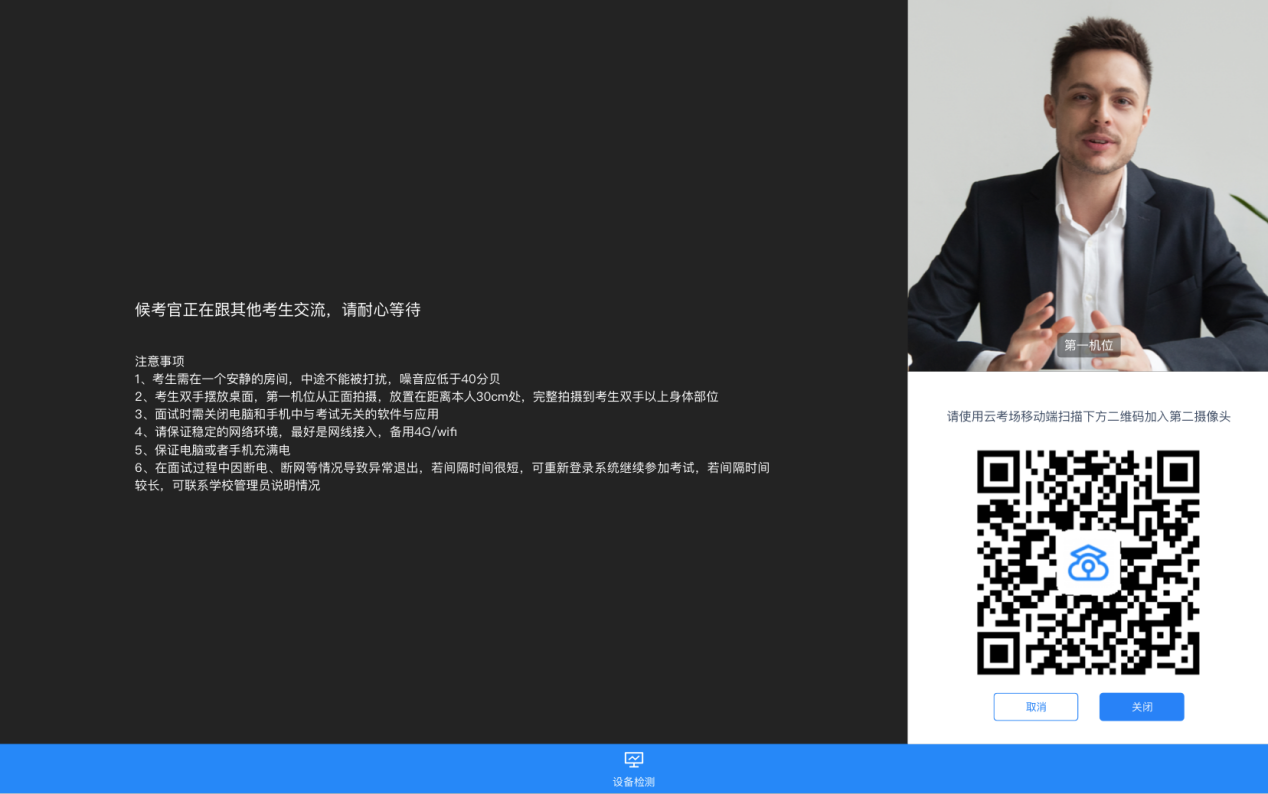Click the 第一机位 camera label
This screenshot has height=794, width=1268.
(x=1088, y=345)
